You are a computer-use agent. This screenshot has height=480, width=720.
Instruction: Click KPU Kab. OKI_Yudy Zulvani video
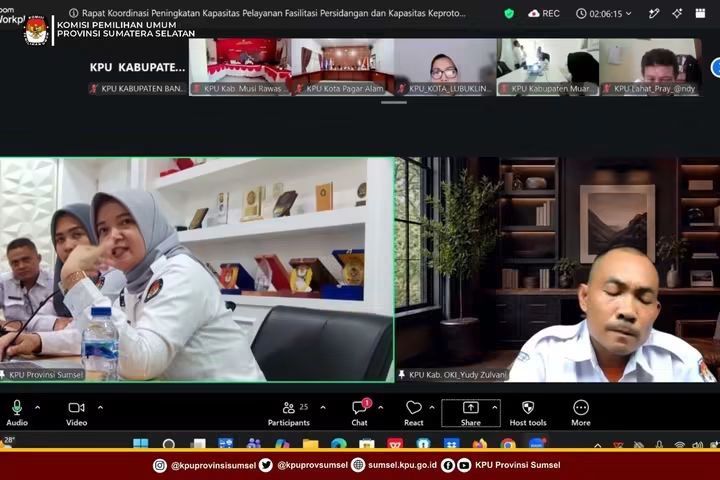(558, 270)
